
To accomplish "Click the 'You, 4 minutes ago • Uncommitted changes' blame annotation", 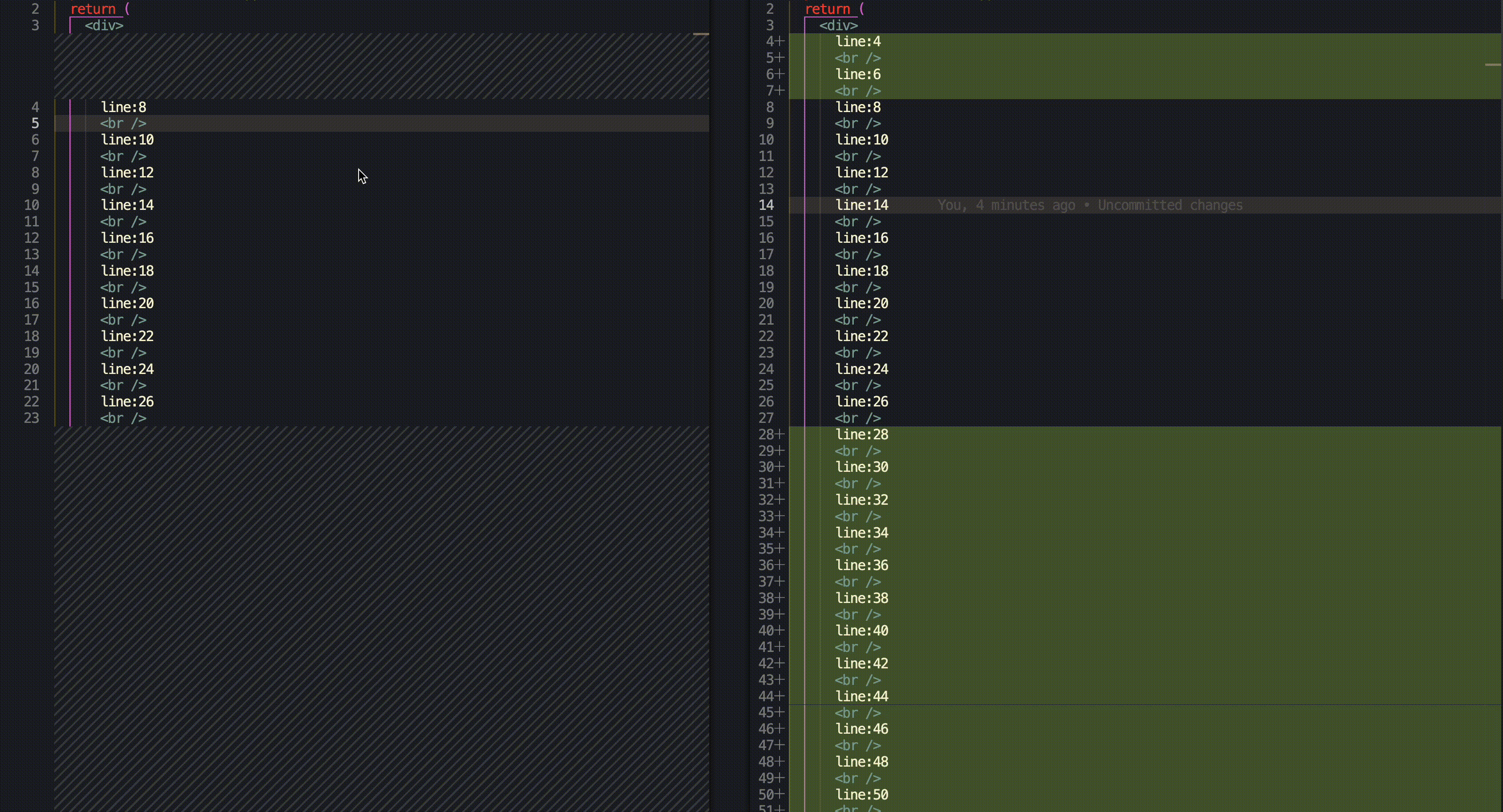I will 1090,205.
